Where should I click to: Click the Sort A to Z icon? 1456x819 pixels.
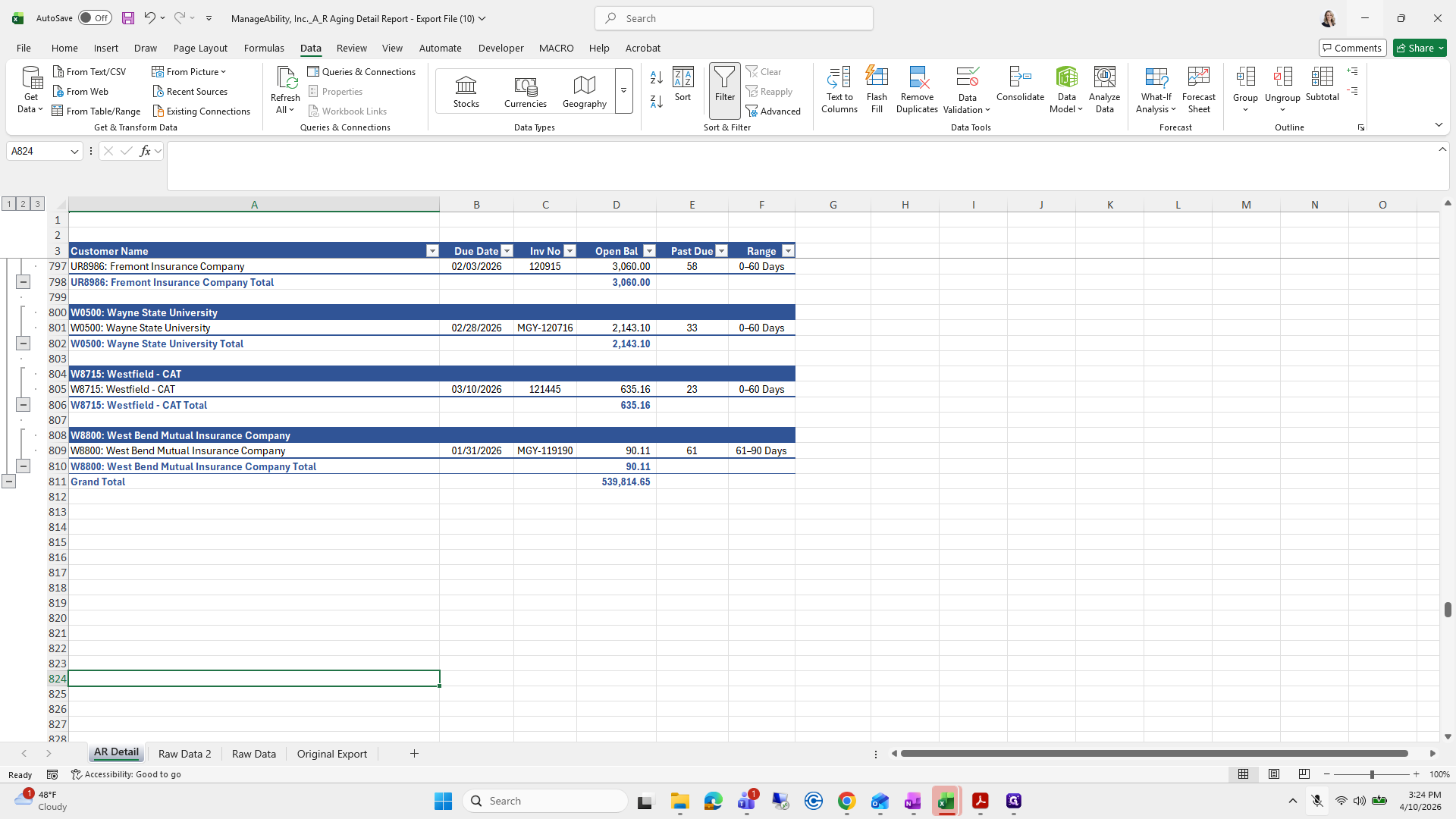[x=657, y=77]
